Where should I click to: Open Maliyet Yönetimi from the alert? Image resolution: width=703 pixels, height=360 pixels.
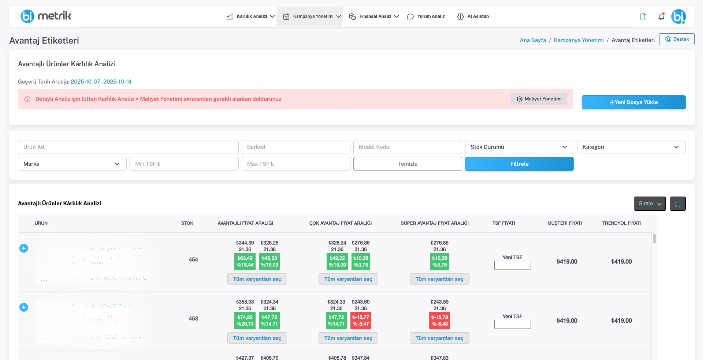click(x=538, y=99)
